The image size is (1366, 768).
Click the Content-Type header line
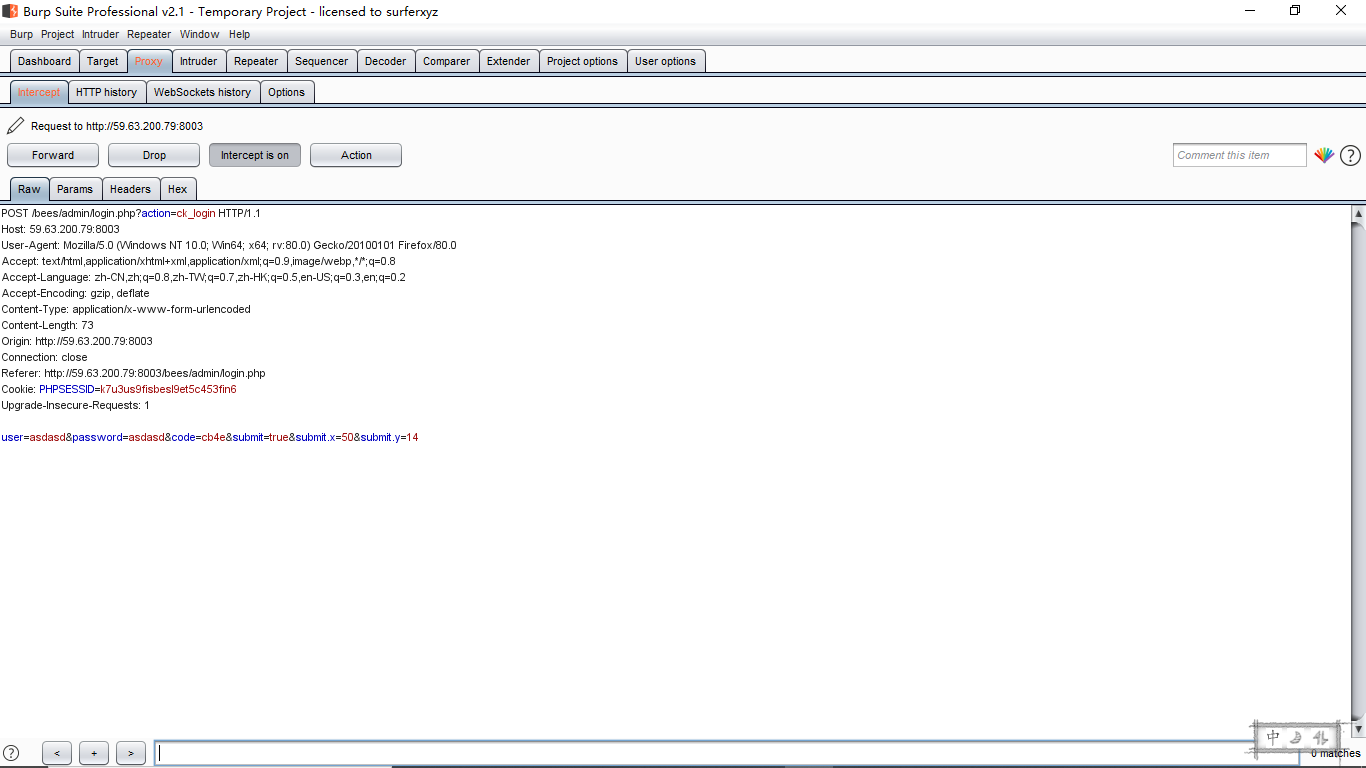click(x=126, y=309)
